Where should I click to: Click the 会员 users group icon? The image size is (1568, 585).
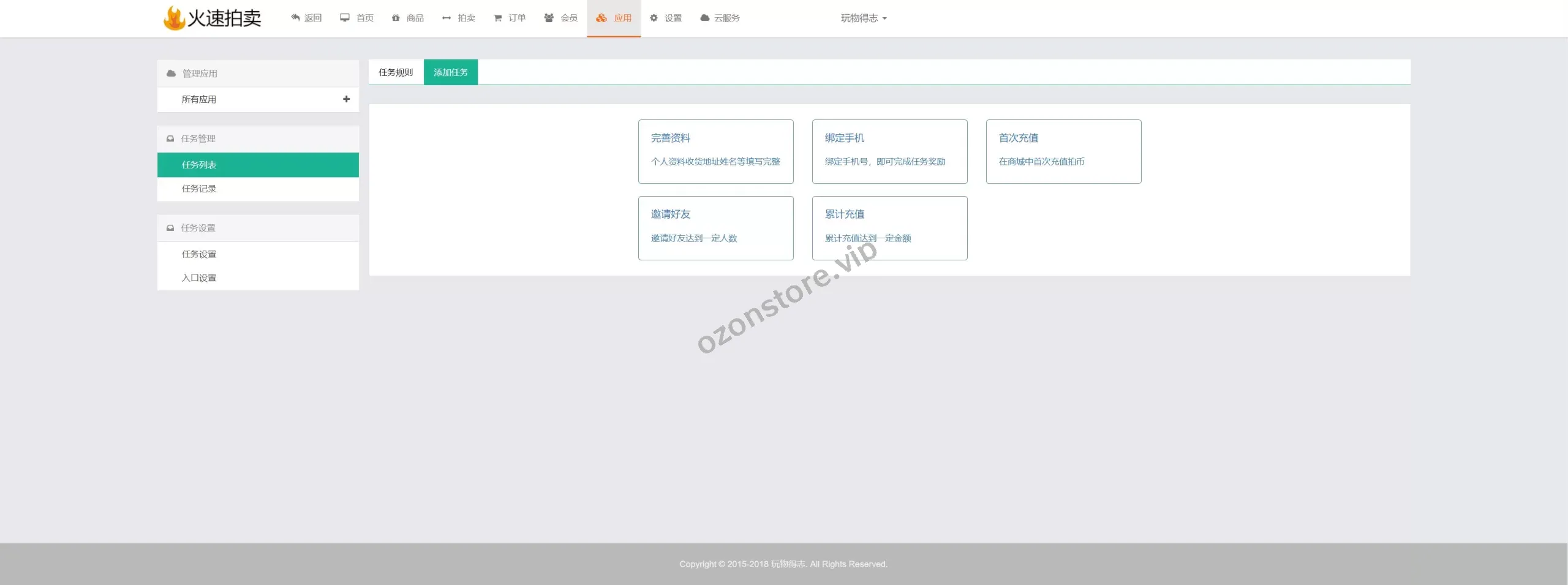549,18
